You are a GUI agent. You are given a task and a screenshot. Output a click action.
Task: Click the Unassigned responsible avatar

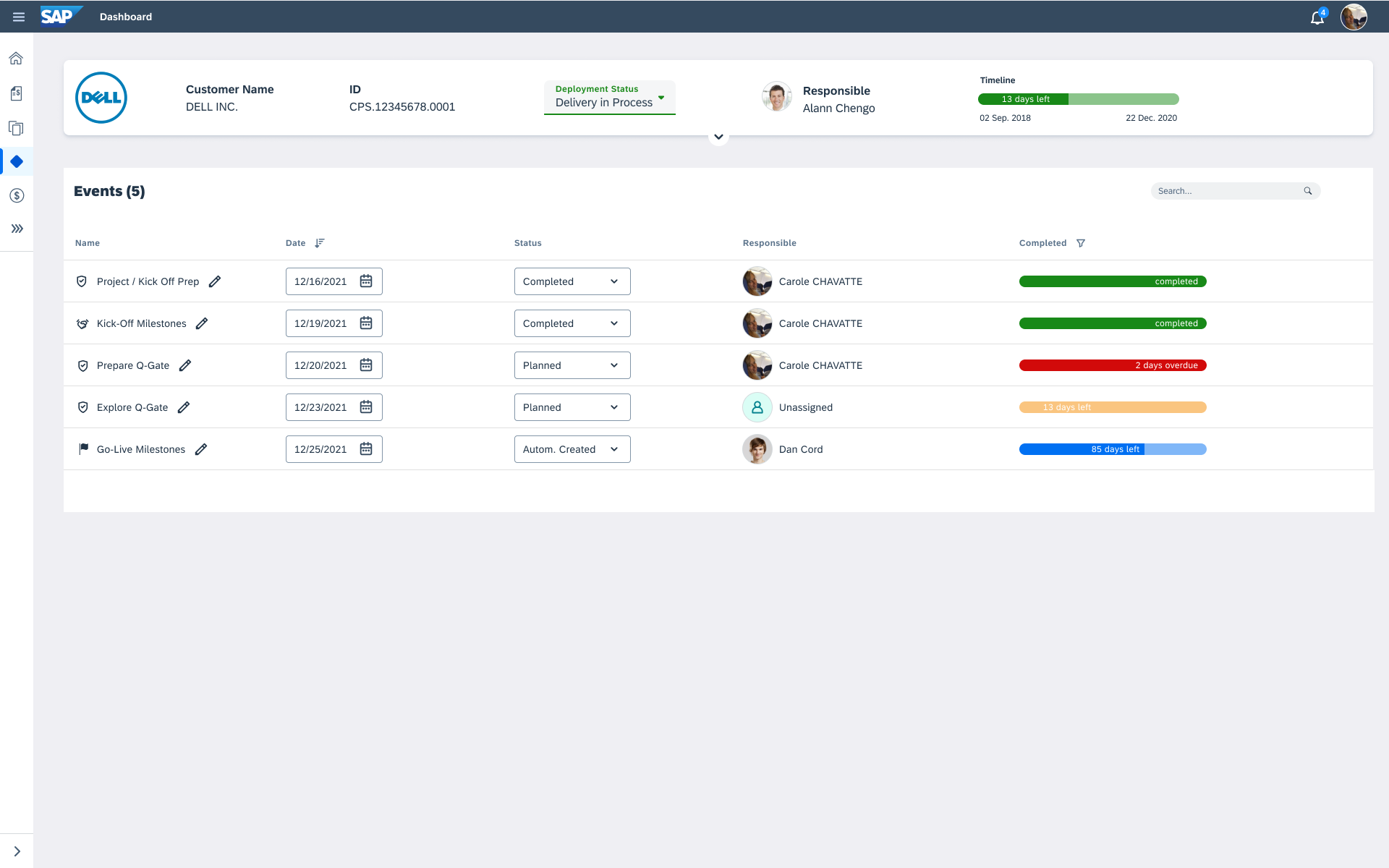pos(757,407)
